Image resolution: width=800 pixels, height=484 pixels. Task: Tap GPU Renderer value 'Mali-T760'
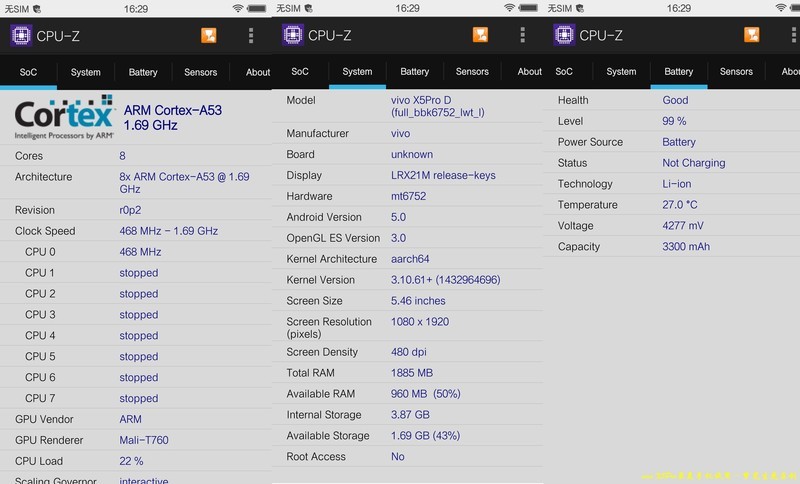point(144,440)
